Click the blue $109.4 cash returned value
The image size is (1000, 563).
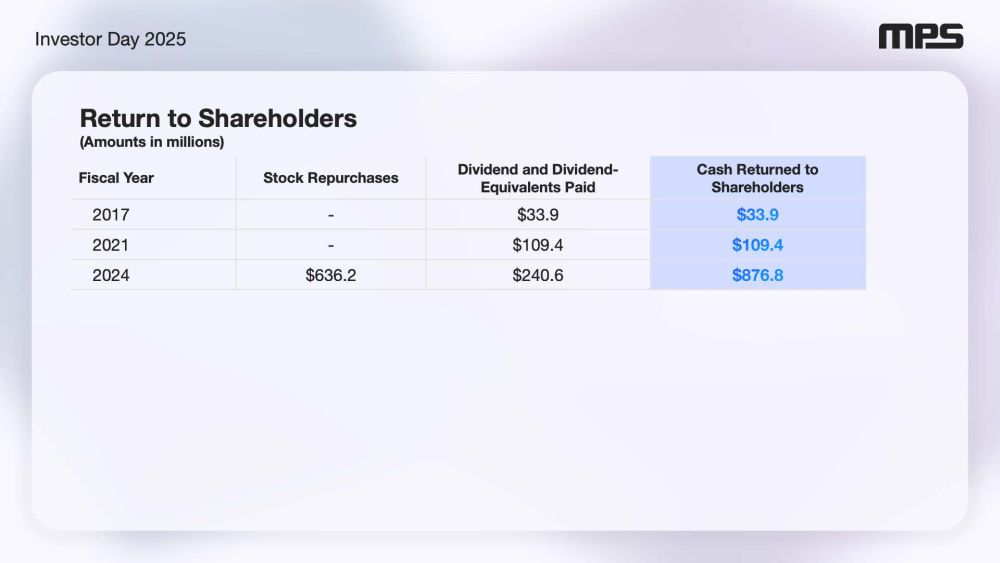pos(757,245)
